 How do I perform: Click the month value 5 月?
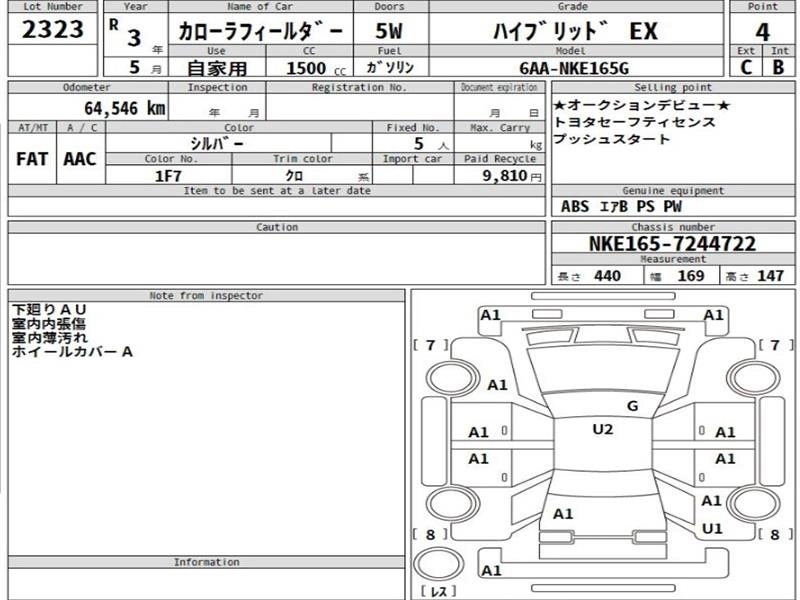click(x=145, y=67)
